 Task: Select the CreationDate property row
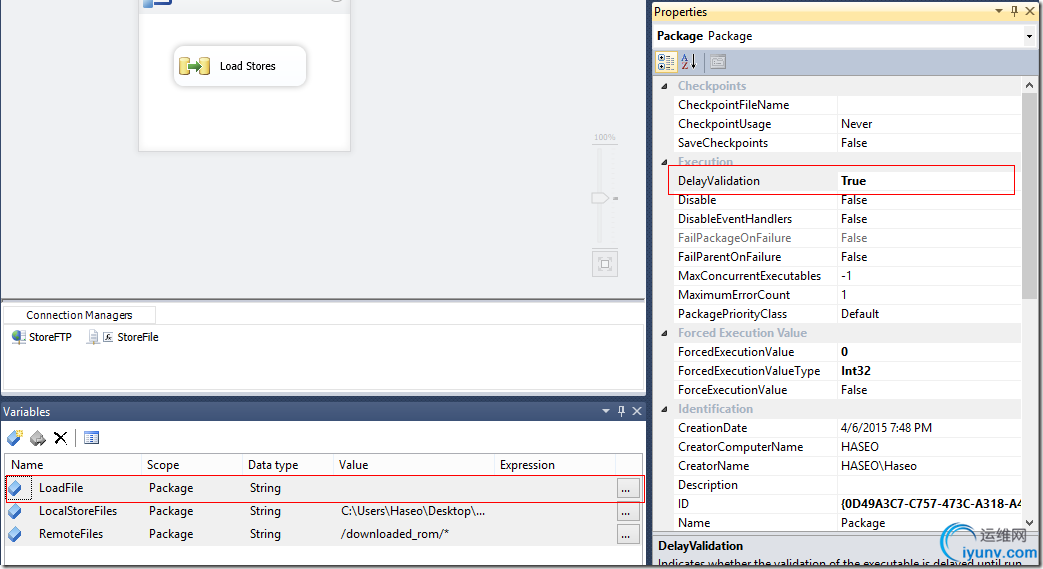(x=849, y=428)
